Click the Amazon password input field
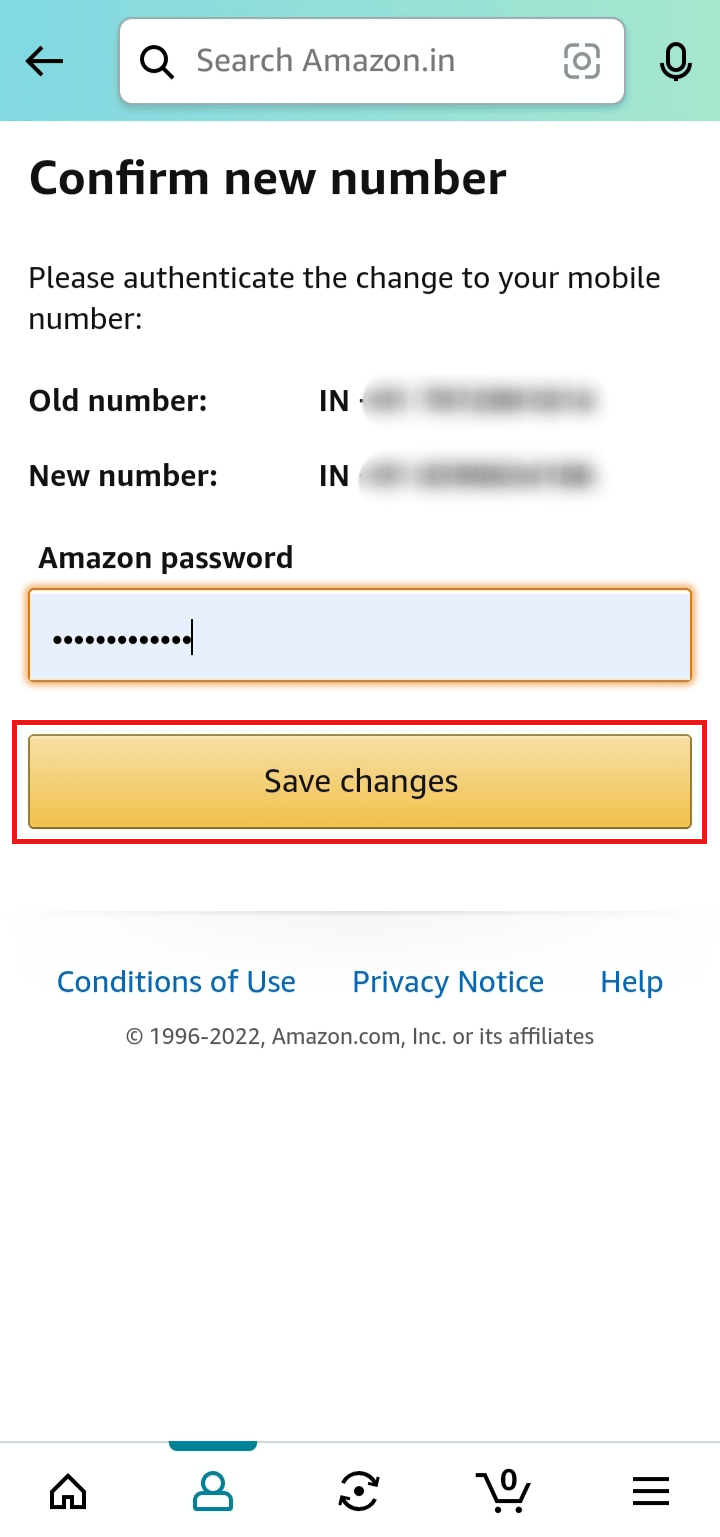 pyautogui.click(x=360, y=636)
